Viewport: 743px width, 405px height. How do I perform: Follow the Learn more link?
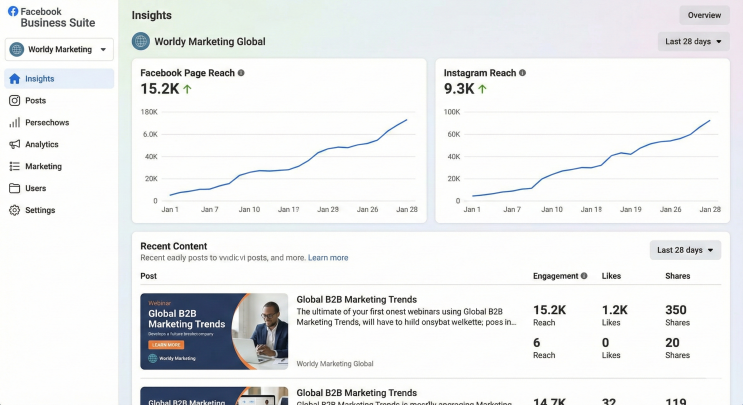[328, 258]
